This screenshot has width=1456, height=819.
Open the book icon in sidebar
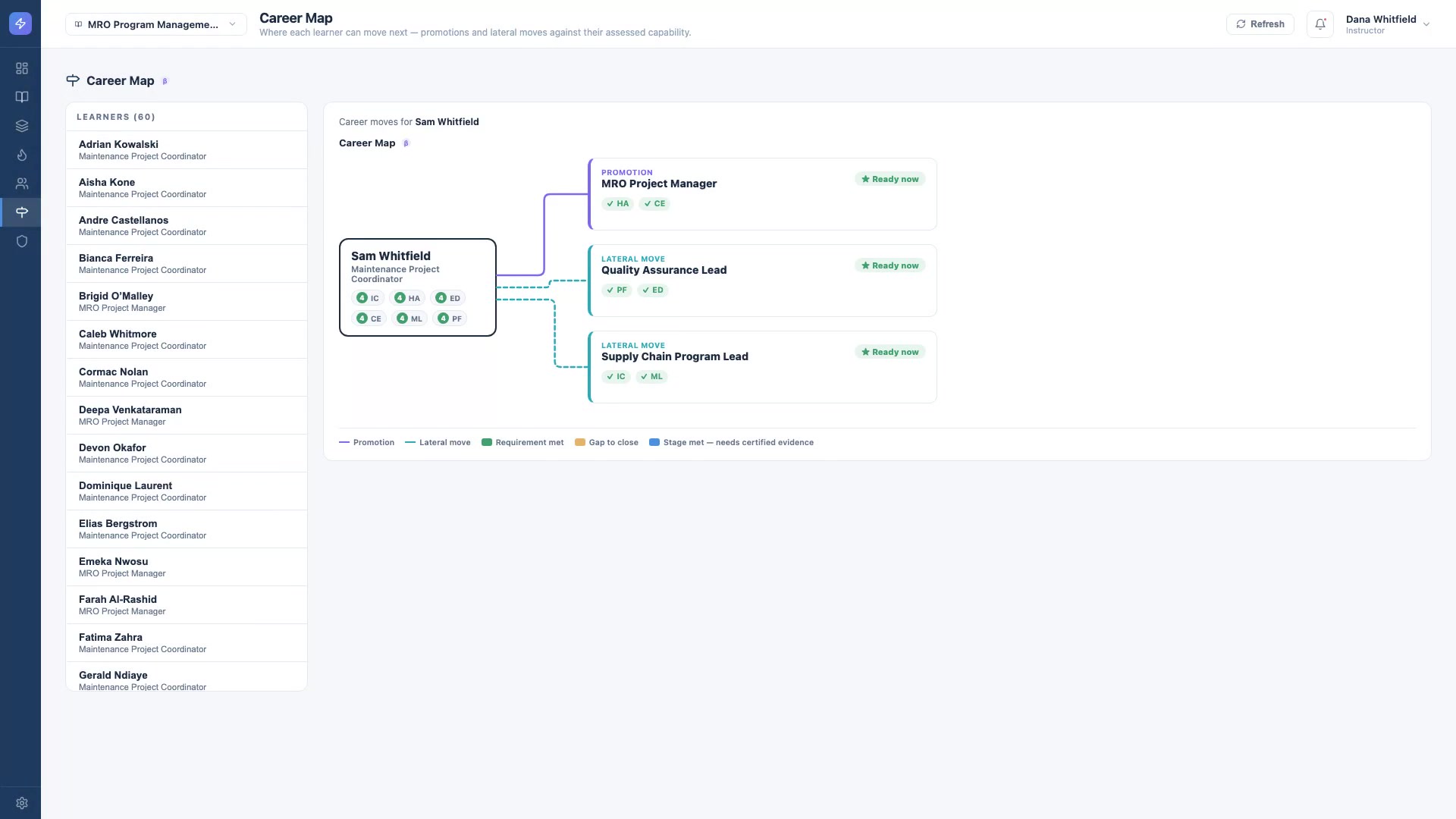click(x=22, y=97)
